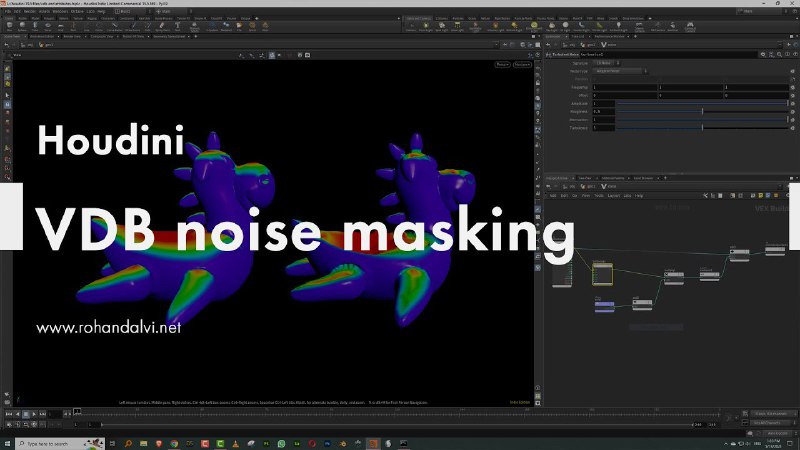Add an Area Light from the shelf
The width and height of the screenshot is (800, 450).
tap(457, 26)
